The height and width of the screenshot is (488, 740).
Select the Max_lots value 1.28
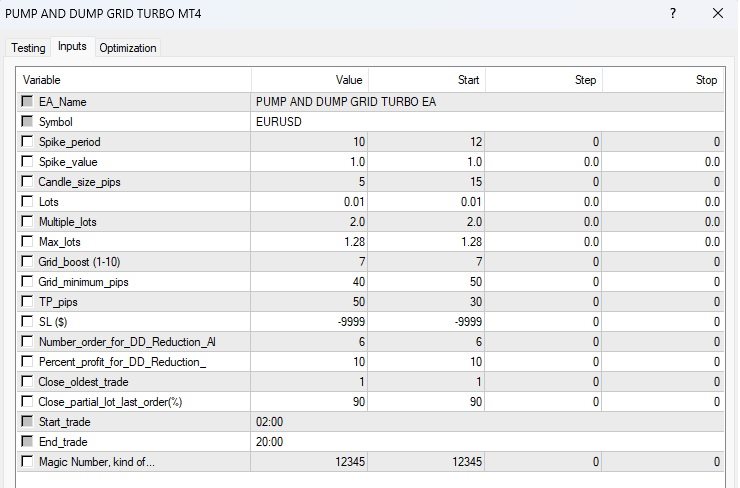[309, 242]
